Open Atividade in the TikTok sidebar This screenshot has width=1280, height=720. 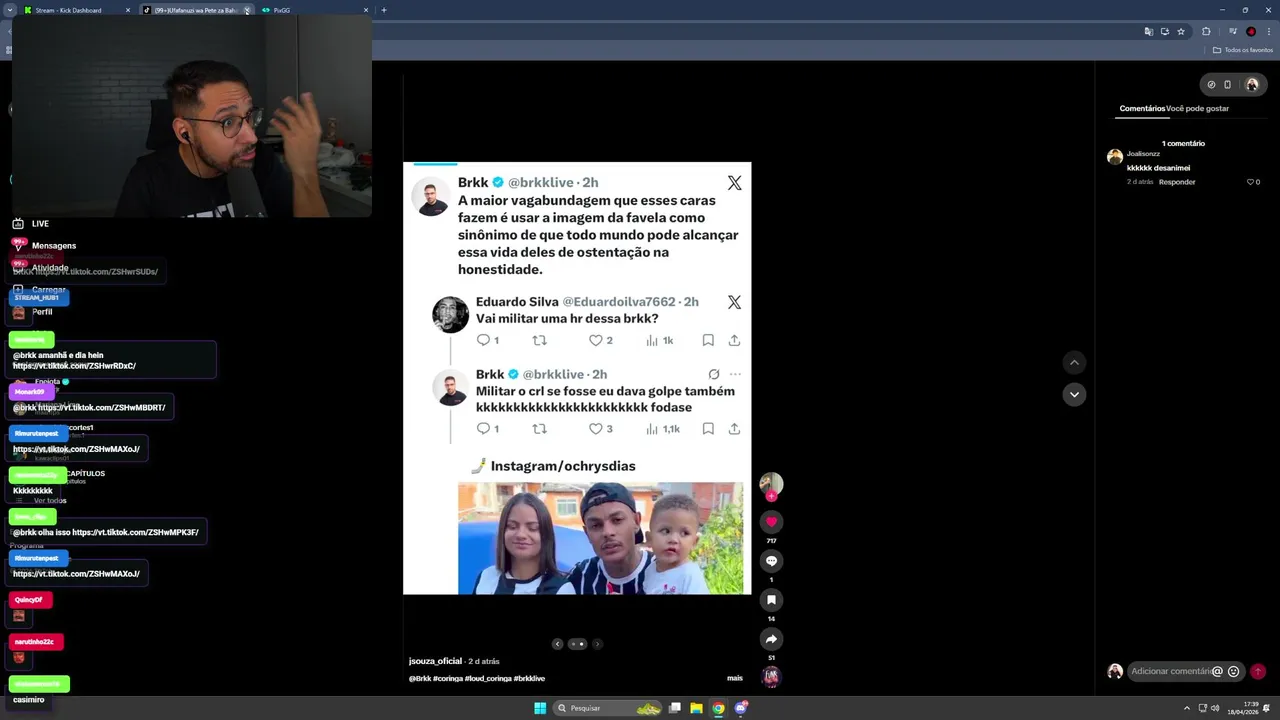41,268
